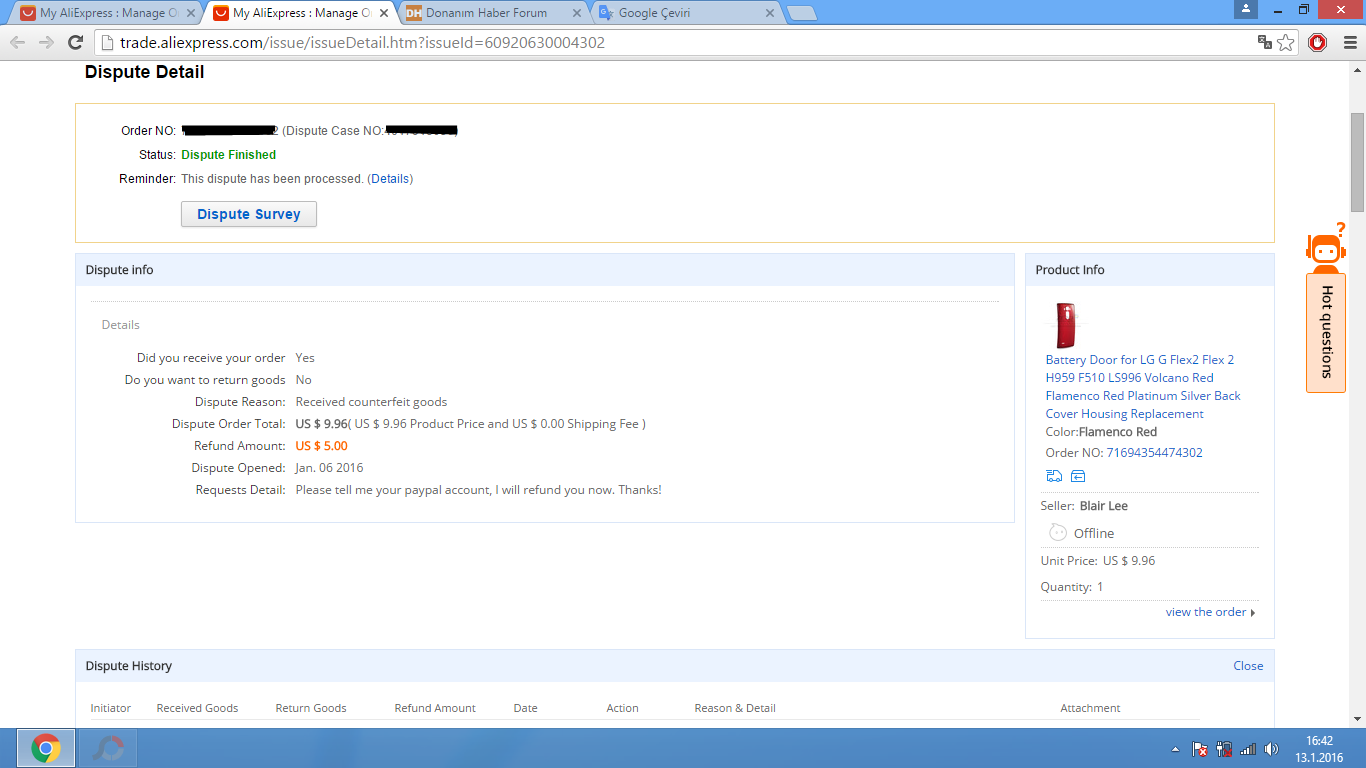Show hidden system tray icons
Image resolution: width=1366 pixels, height=768 pixels.
[x=1176, y=749]
